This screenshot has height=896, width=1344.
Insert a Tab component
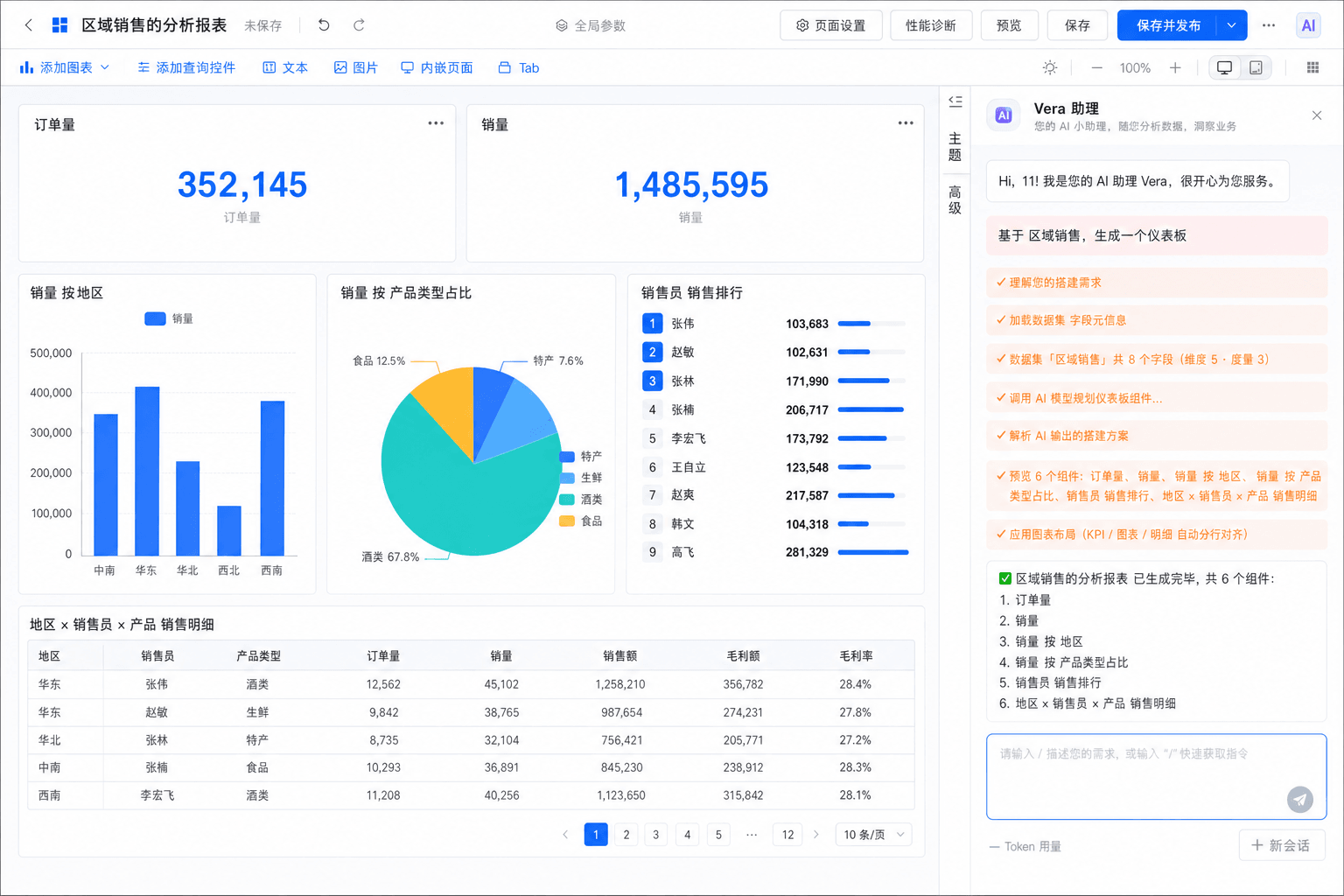coord(518,67)
